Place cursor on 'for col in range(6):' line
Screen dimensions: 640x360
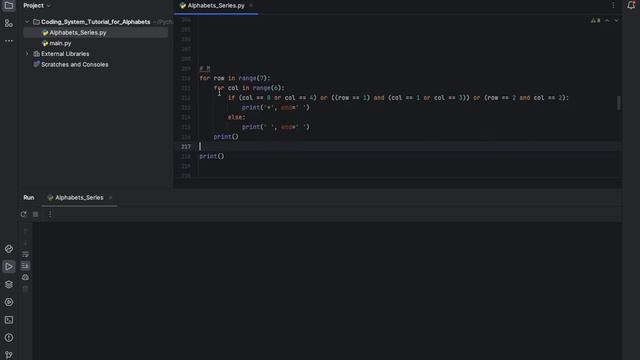[x=249, y=88]
